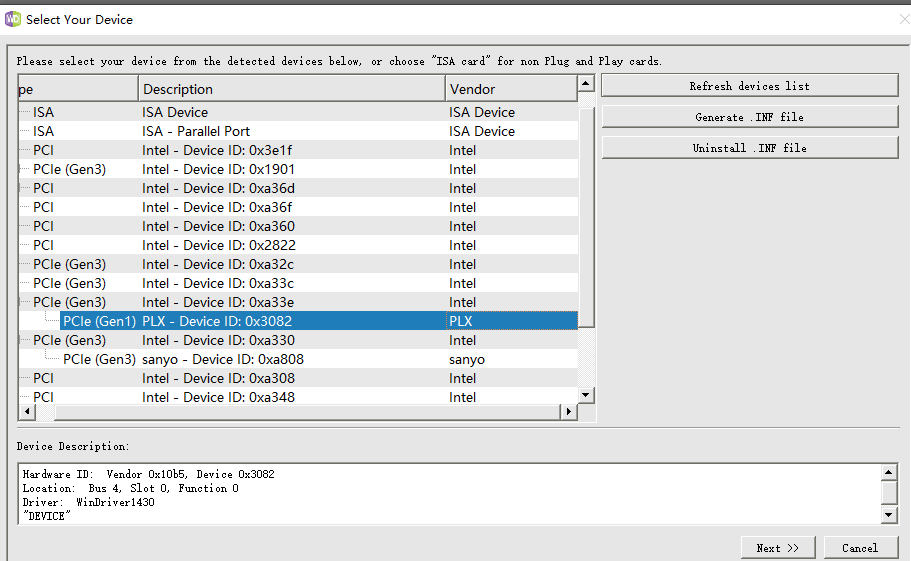Viewport: 911px width, 561px height.
Task: Click the device list scroll up arrow
Action: 586,84
